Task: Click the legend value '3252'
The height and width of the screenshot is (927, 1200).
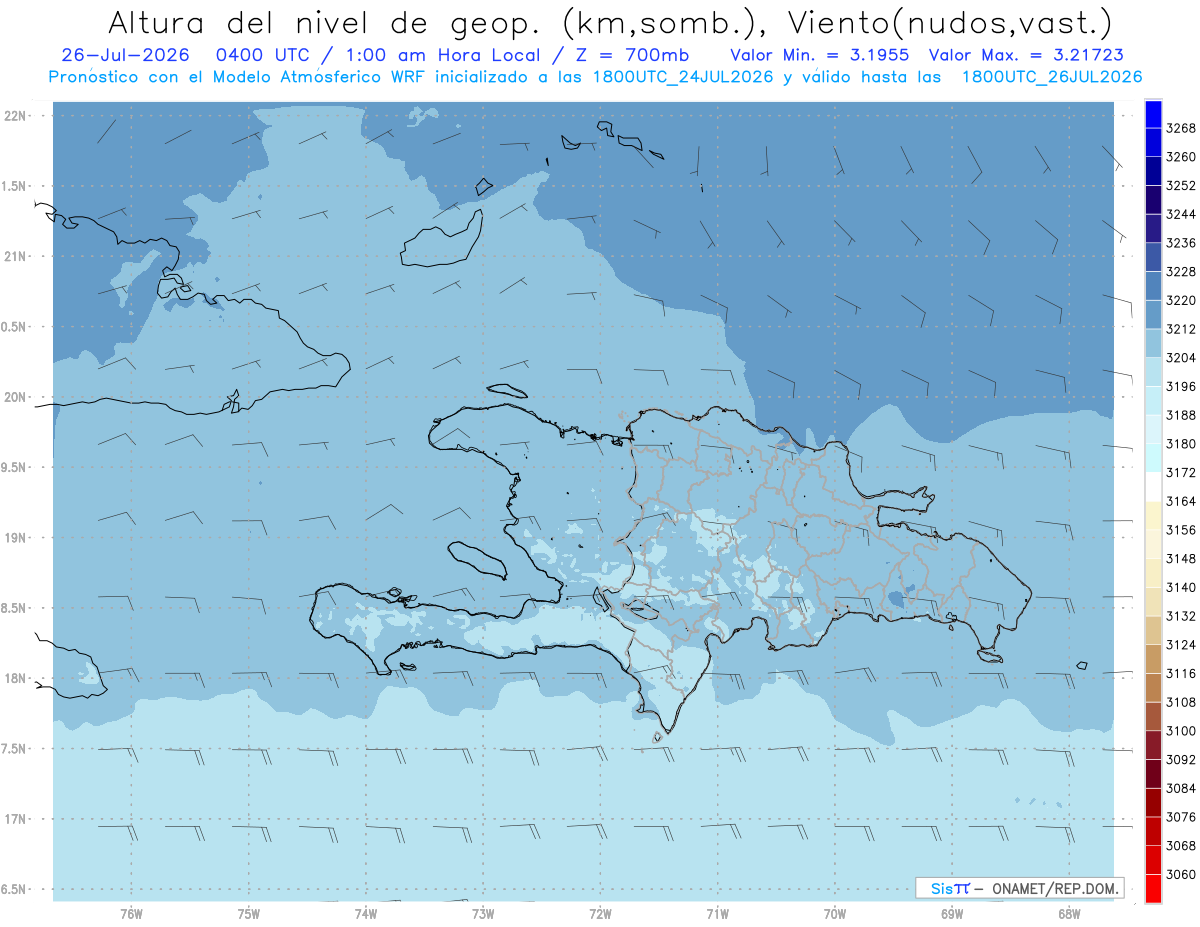Action: click(1180, 186)
